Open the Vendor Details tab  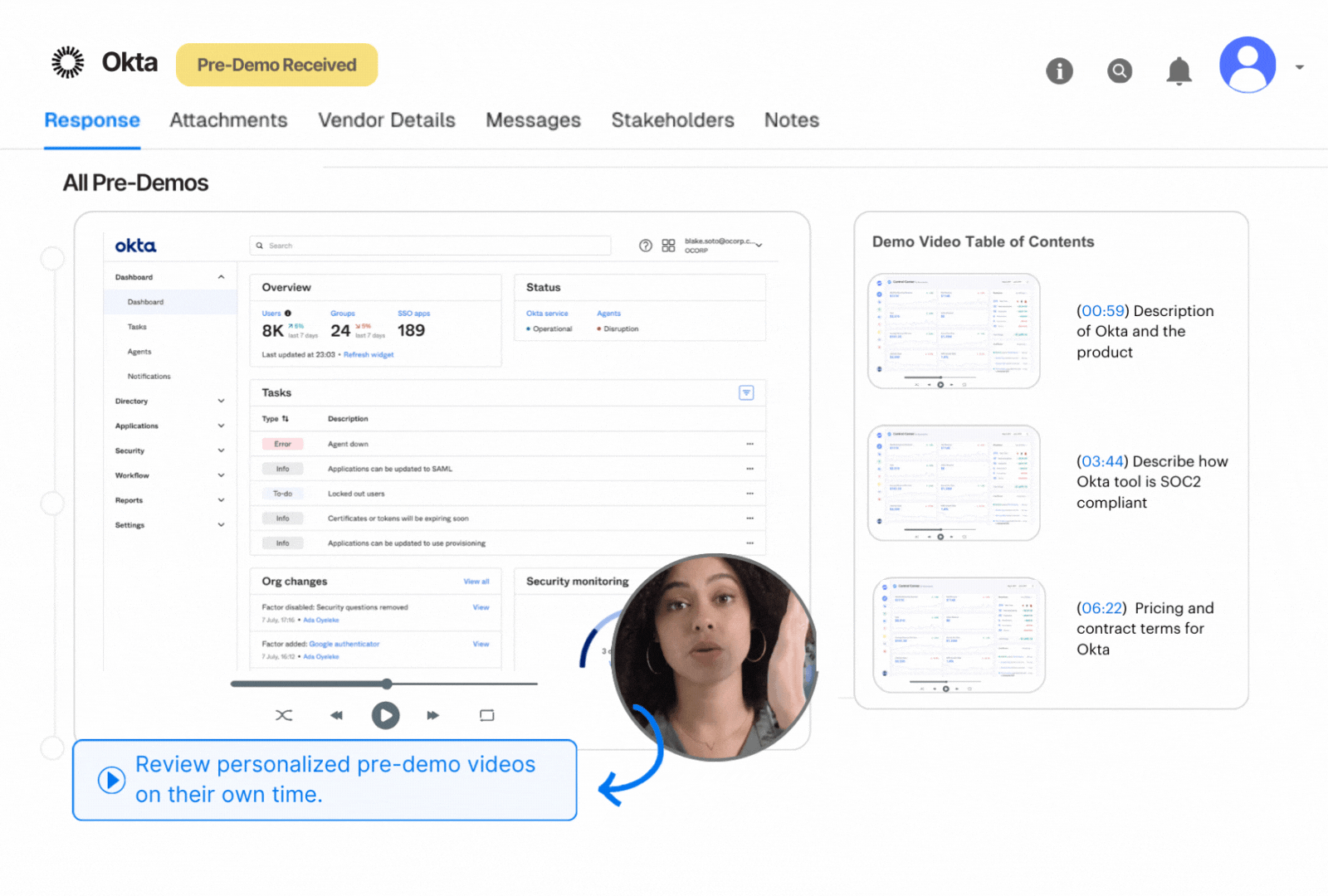(387, 120)
